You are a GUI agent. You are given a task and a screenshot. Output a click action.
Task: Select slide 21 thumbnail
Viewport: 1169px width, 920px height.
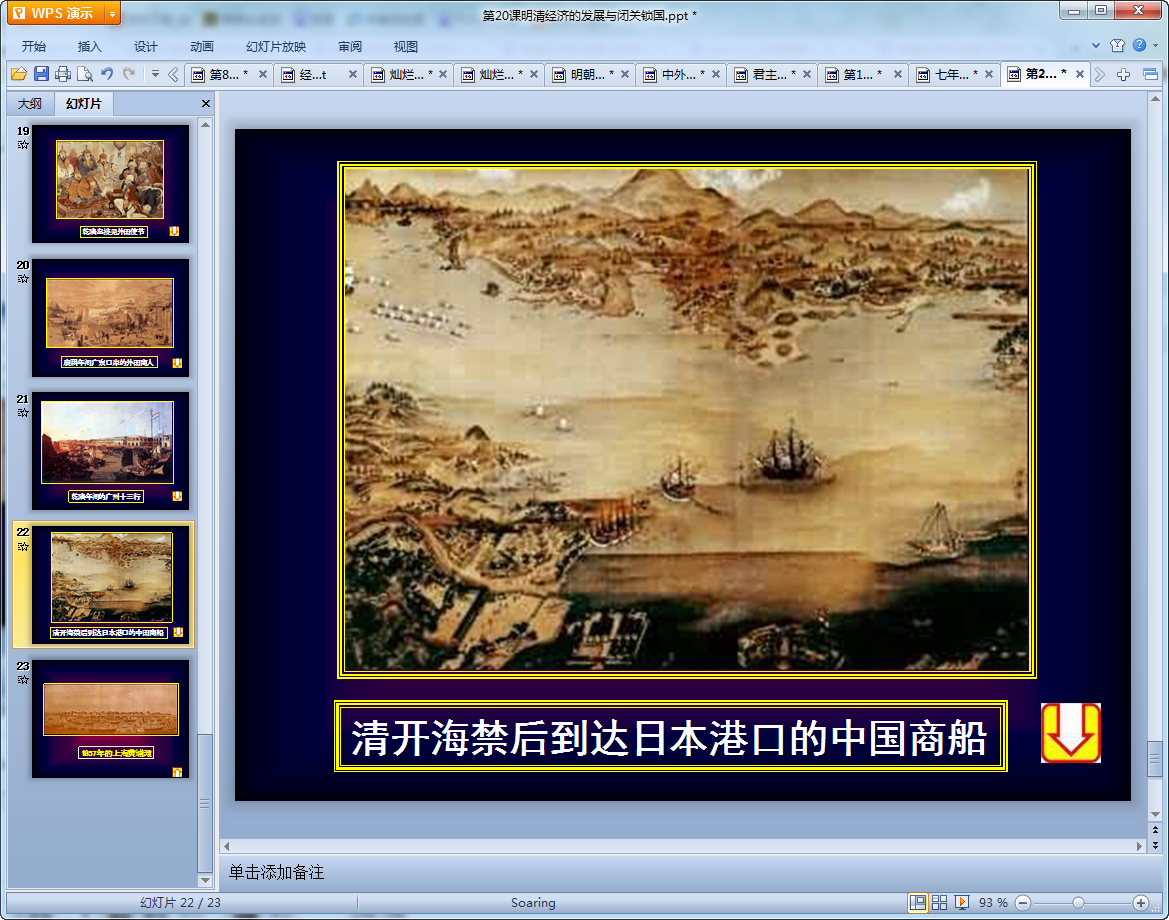(110, 451)
